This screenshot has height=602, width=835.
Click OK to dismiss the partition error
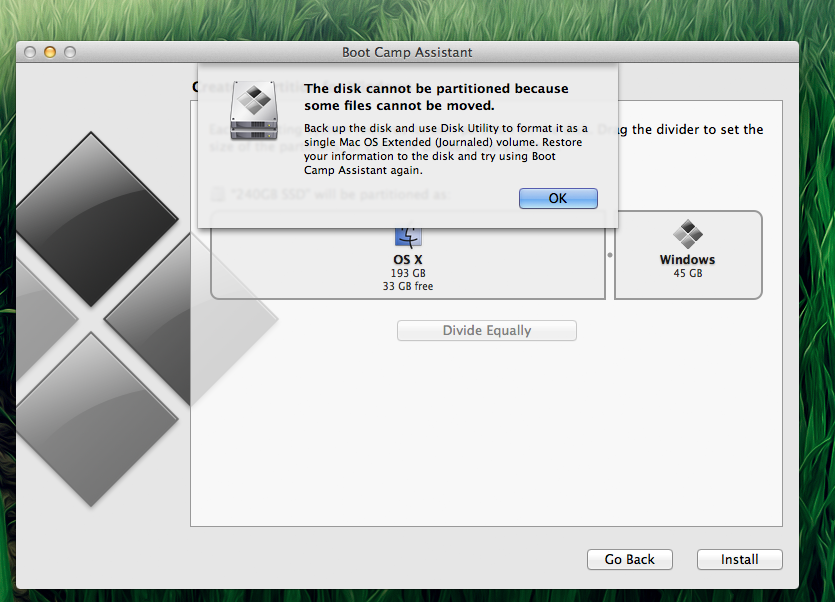pos(558,198)
